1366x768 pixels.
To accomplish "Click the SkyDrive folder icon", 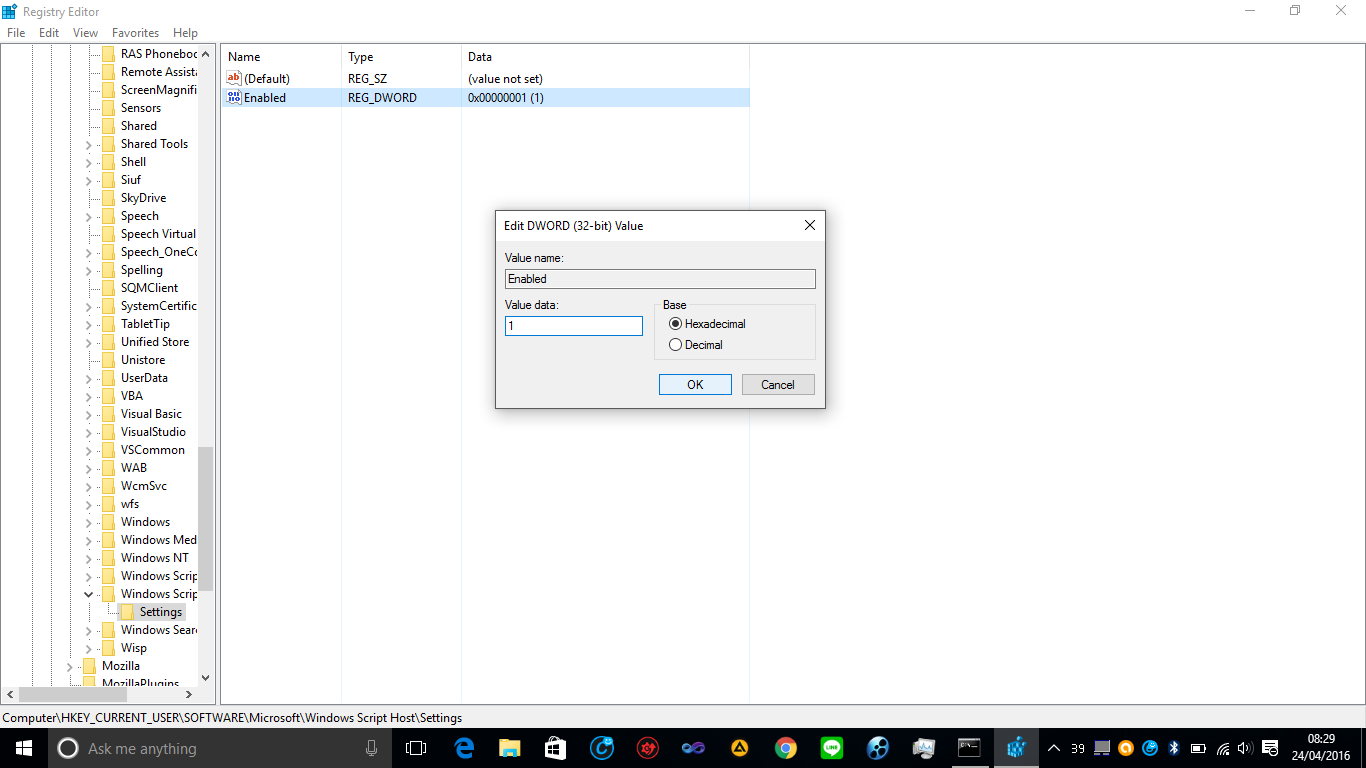I will 108,198.
